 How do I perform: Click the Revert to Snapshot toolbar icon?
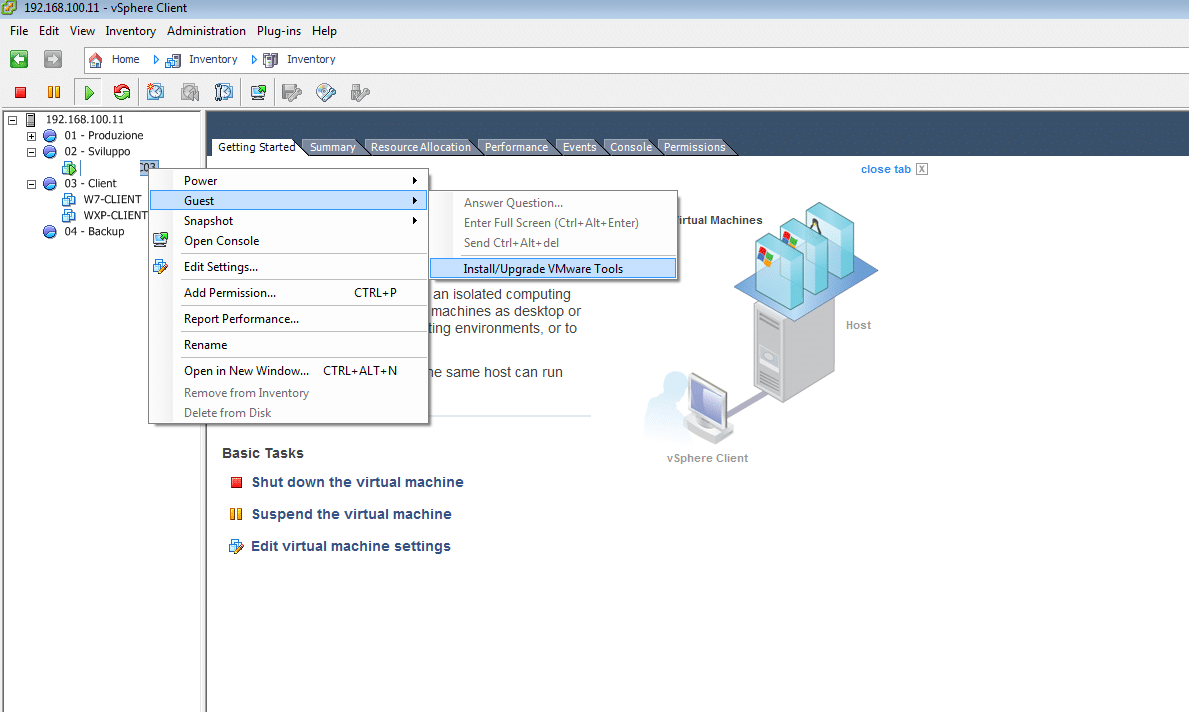pos(190,93)
